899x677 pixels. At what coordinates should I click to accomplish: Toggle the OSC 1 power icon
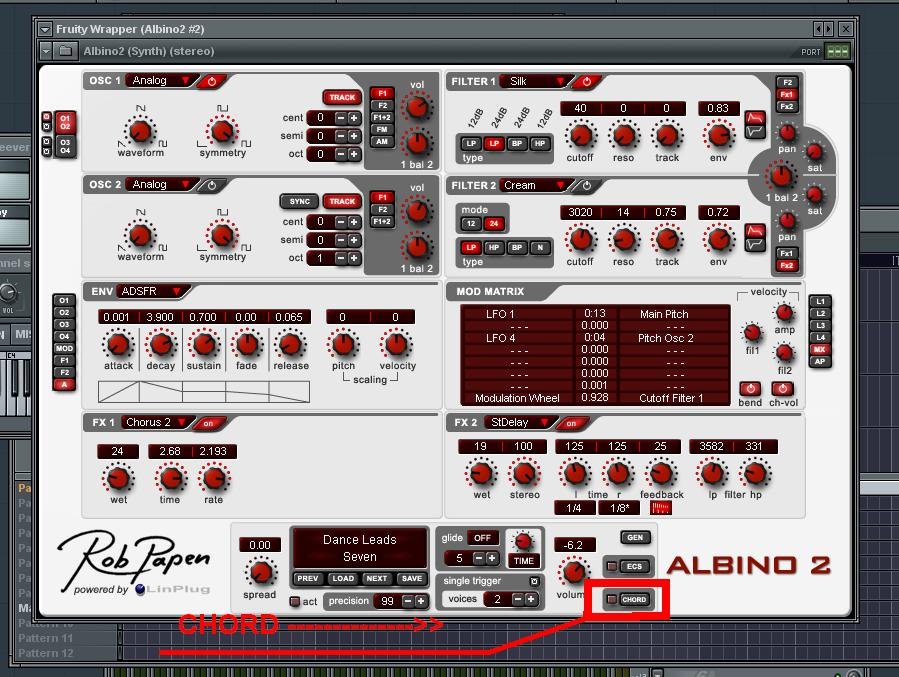click(x=212, y=81)
